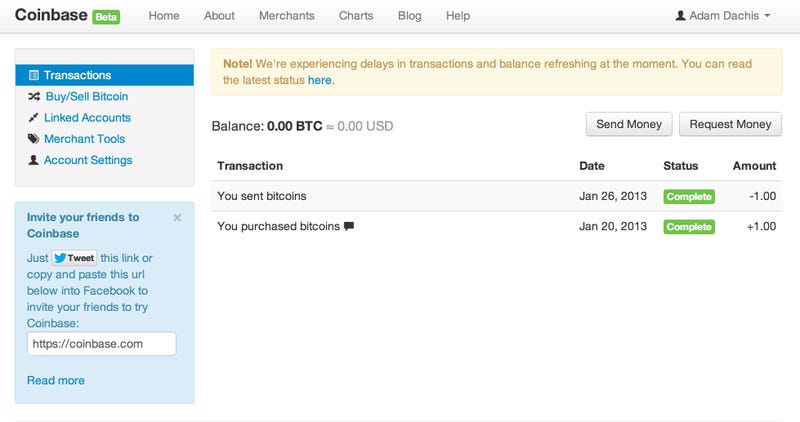Click the +1.00 amount
Image resolution: width=800 pixels, height=422 pixels.
coord(761,227)
